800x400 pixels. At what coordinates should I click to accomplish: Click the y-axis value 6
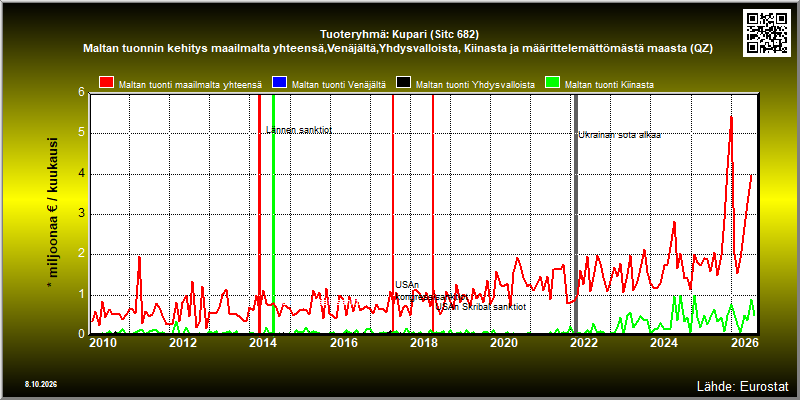[x=81, y=93]
